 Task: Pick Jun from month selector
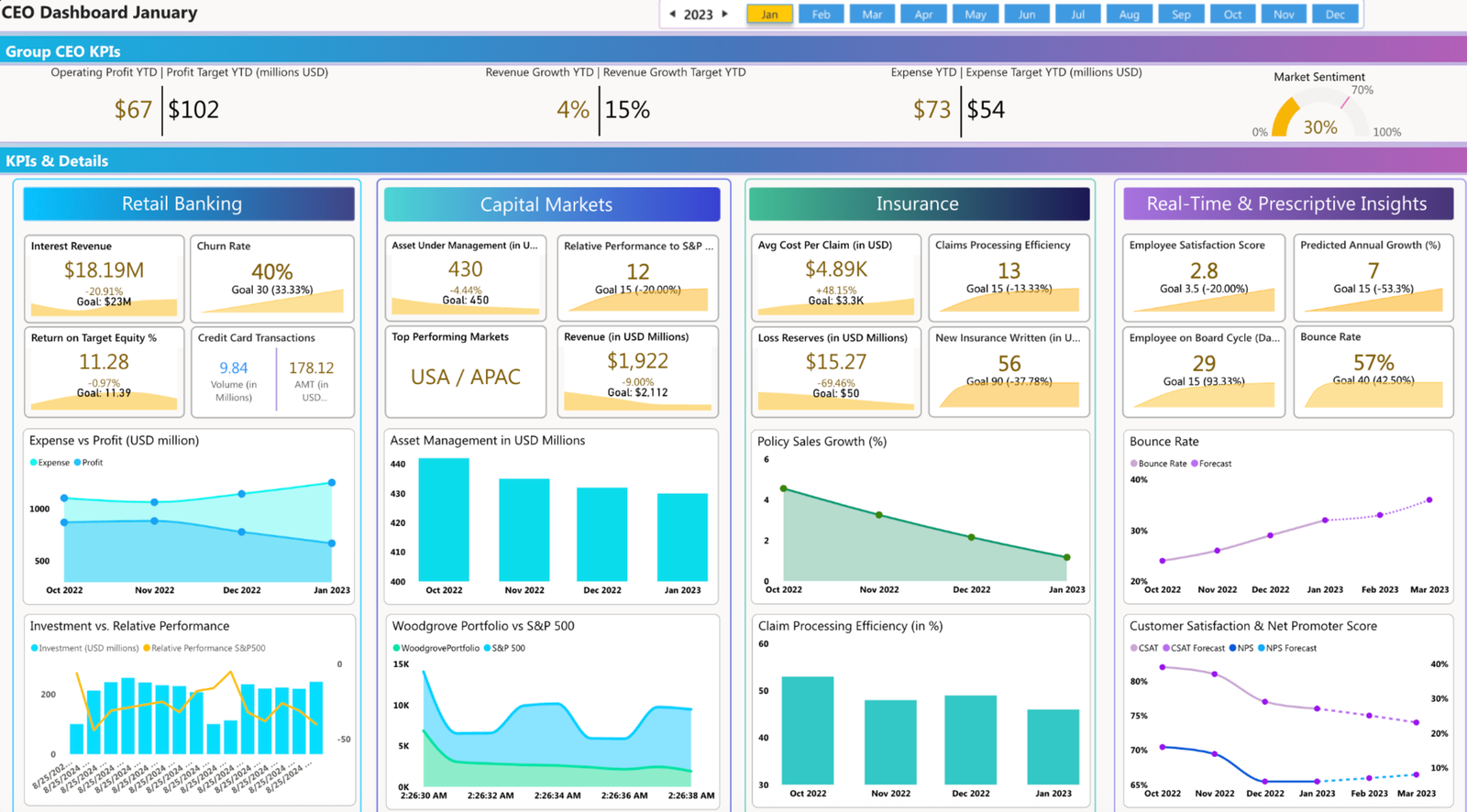[1027, 14]
